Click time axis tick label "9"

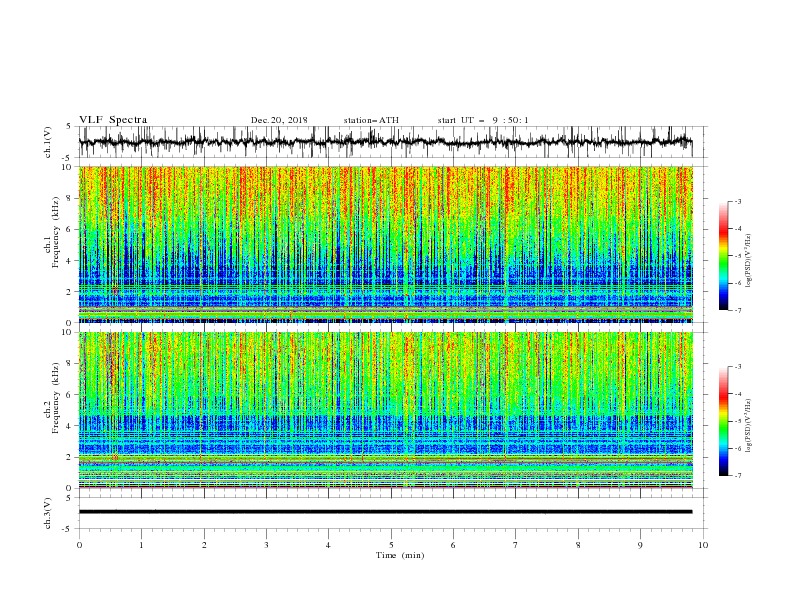pos(640,545)
